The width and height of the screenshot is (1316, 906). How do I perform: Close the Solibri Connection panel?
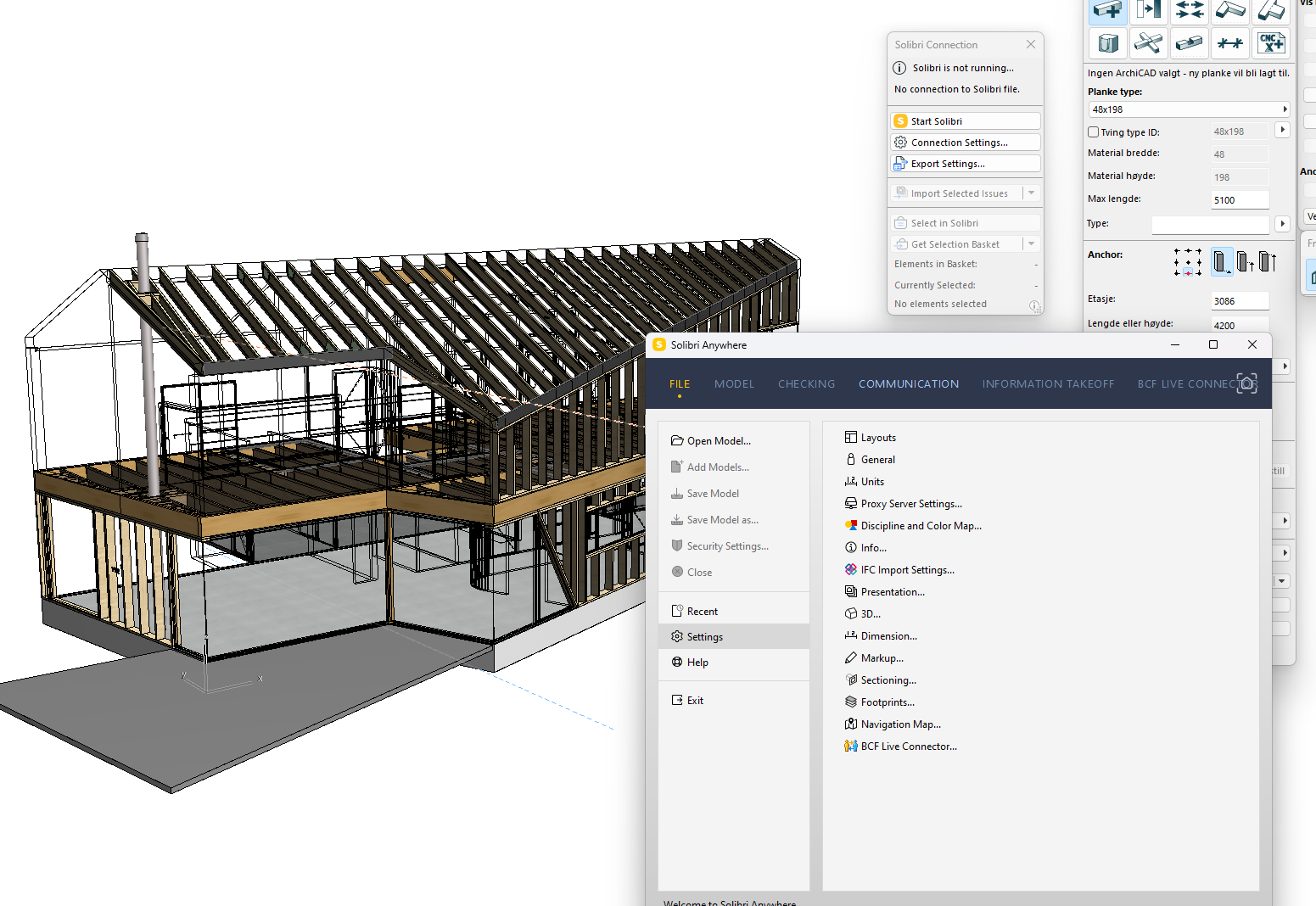pyautogui.click(x=1030, y=45)
